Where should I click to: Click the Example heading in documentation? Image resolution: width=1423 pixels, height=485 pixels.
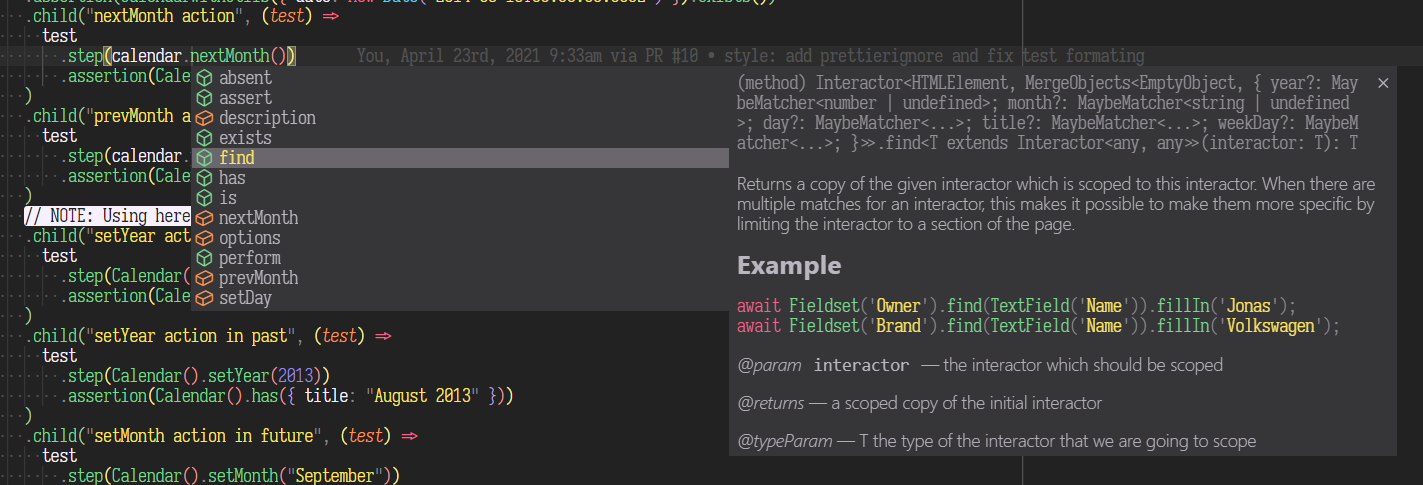(x=789, y=266)
